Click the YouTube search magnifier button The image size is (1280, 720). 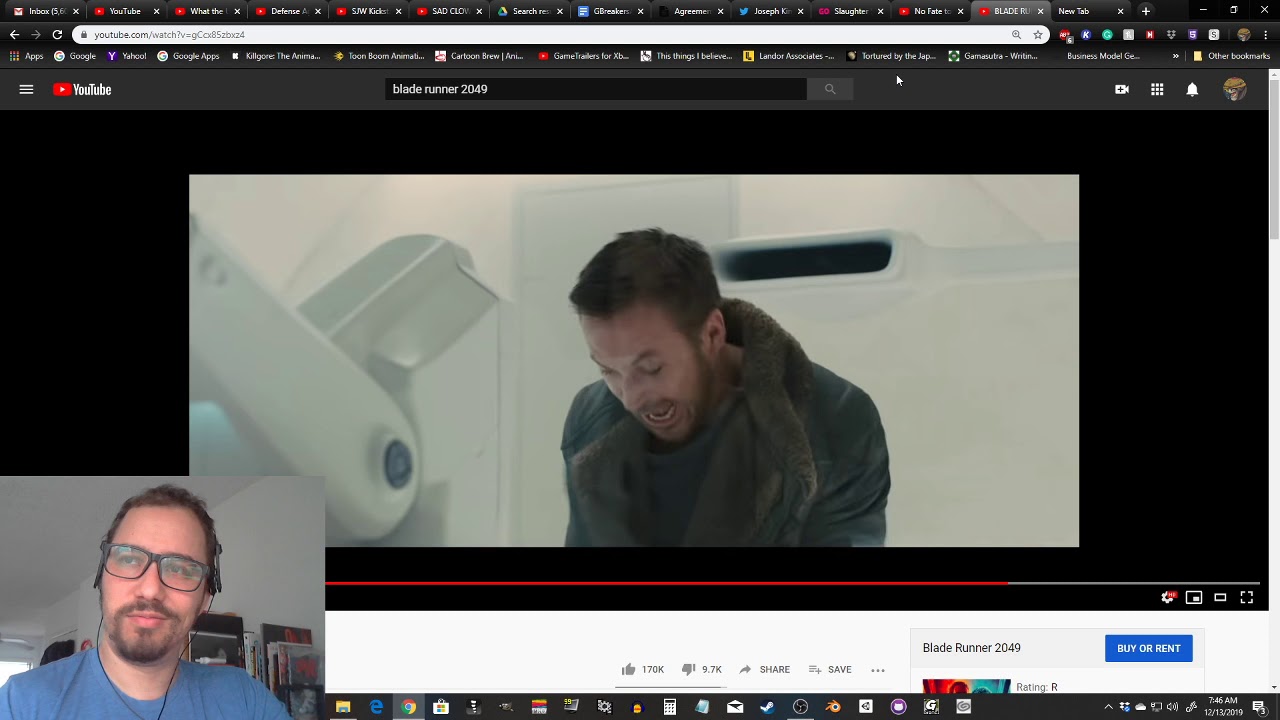[829, 89]
